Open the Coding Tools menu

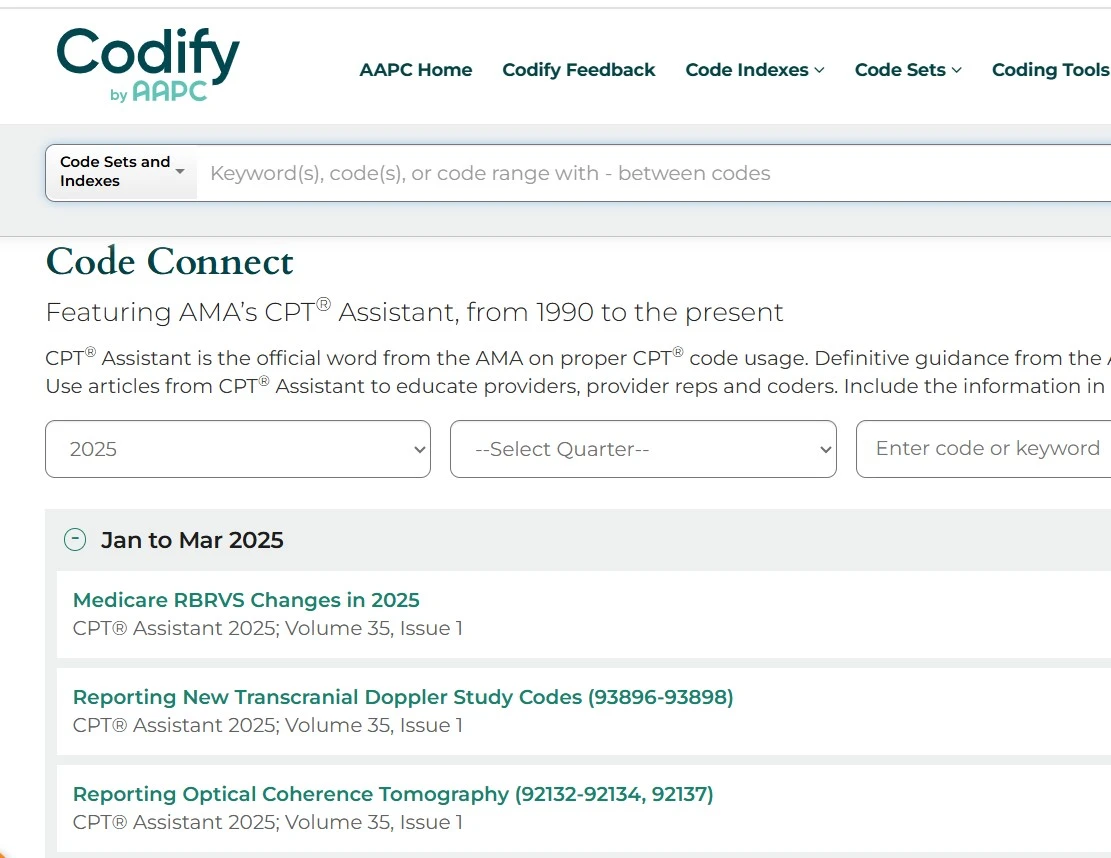pos(1050,70)
